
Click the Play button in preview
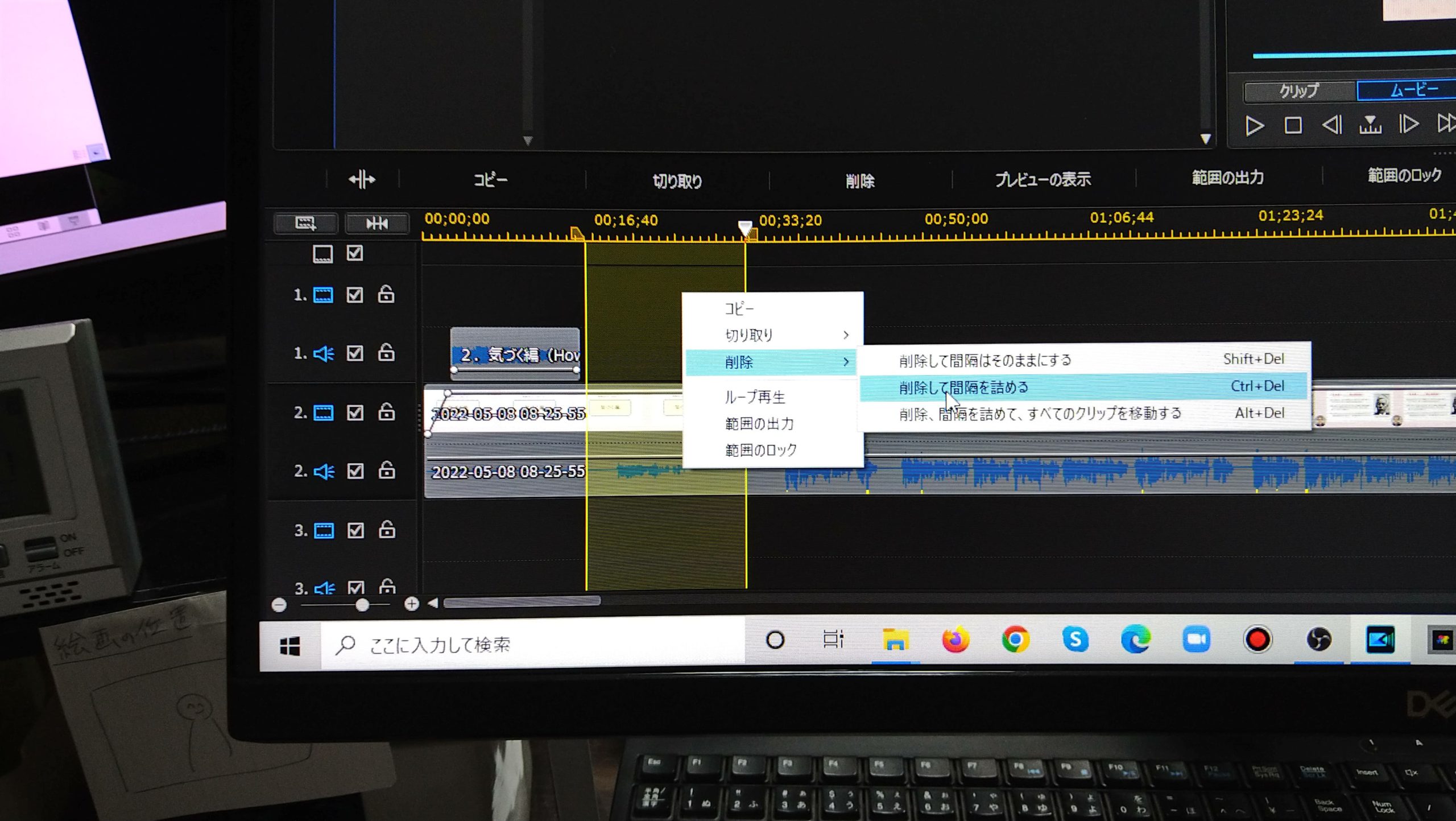pyautogui.click(x=1254, y=126)
